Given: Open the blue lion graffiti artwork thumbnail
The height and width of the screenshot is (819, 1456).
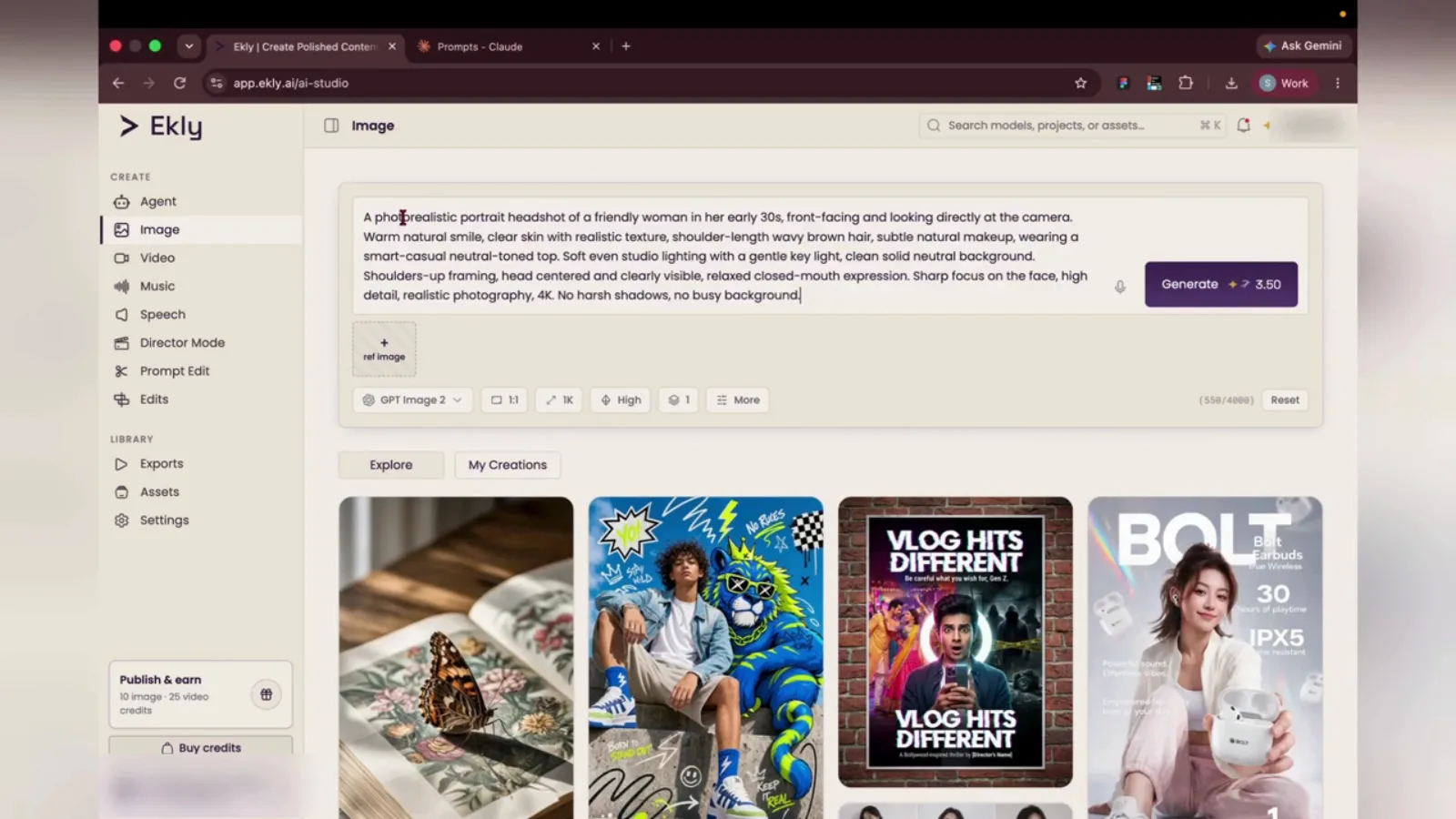Looking at the screenshot, I should click(705, 657).
